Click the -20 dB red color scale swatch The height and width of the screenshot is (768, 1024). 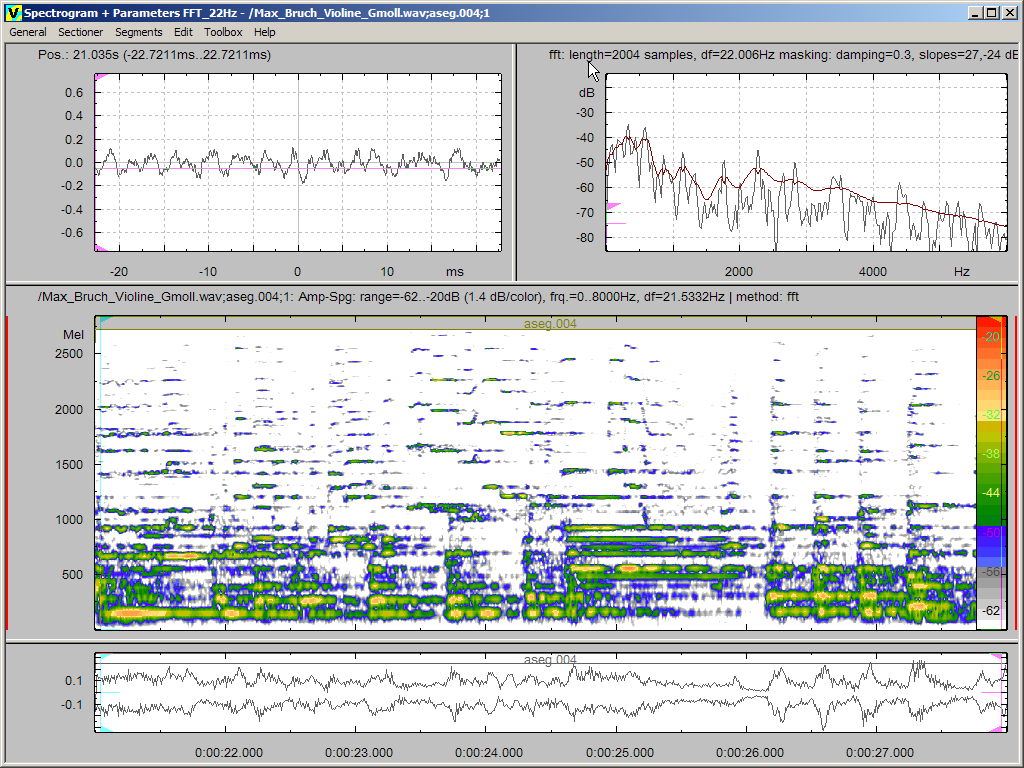pyautogui.click(x=990, y=337)
